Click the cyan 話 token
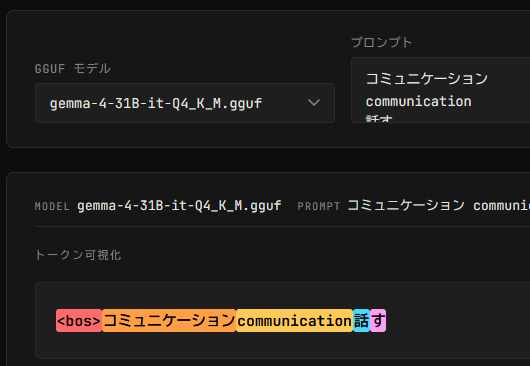The height and width of the screenshot is (366, 530). (x=361, y=320)
